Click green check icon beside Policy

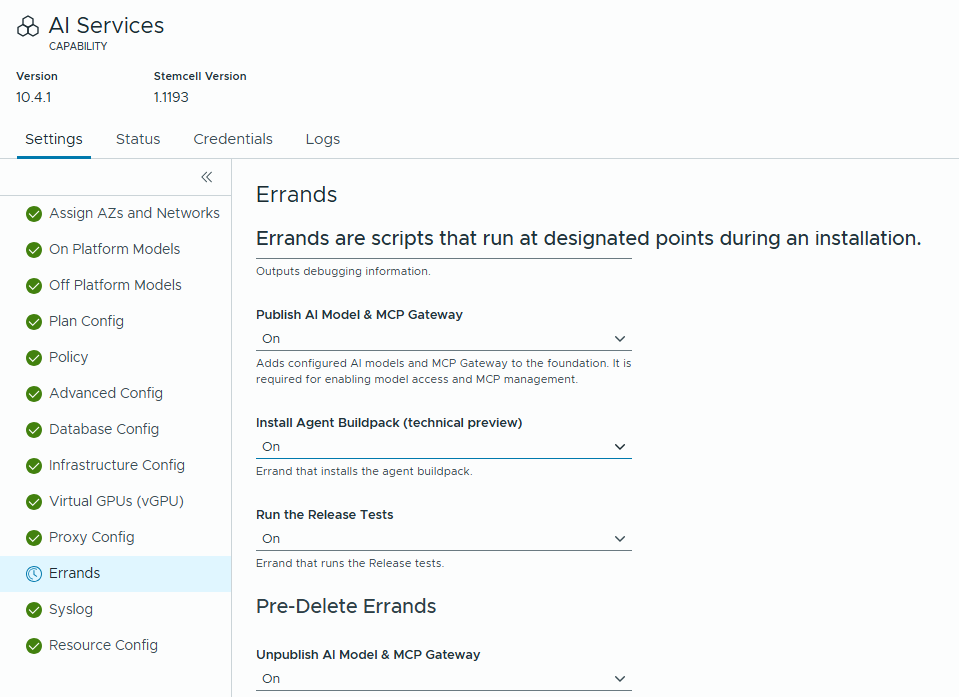(x=34, y=358)
